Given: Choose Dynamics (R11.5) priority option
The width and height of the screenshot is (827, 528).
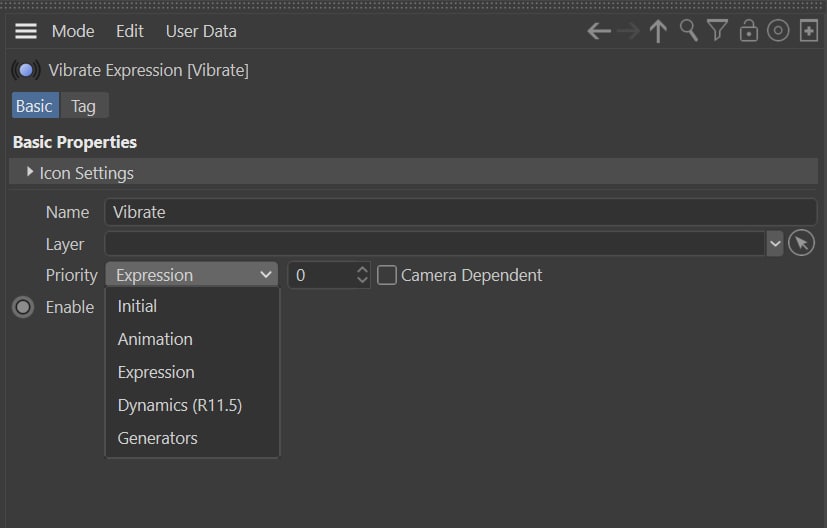Looking at the screenshot, I should click(x=179, y=405).
